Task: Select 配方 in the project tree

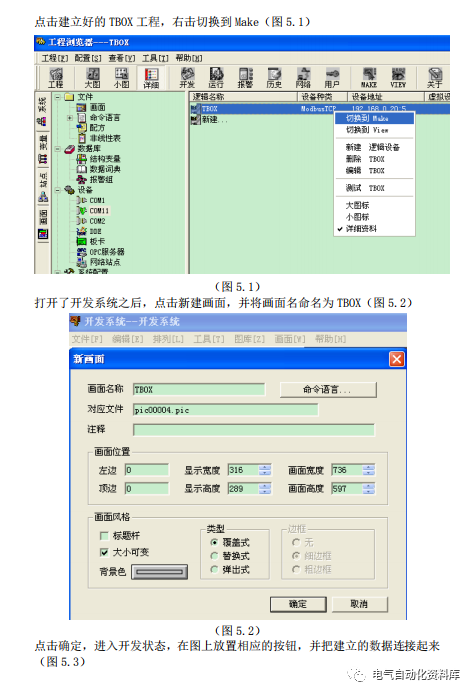Action: pyautogui.click(x=91, y=128)
